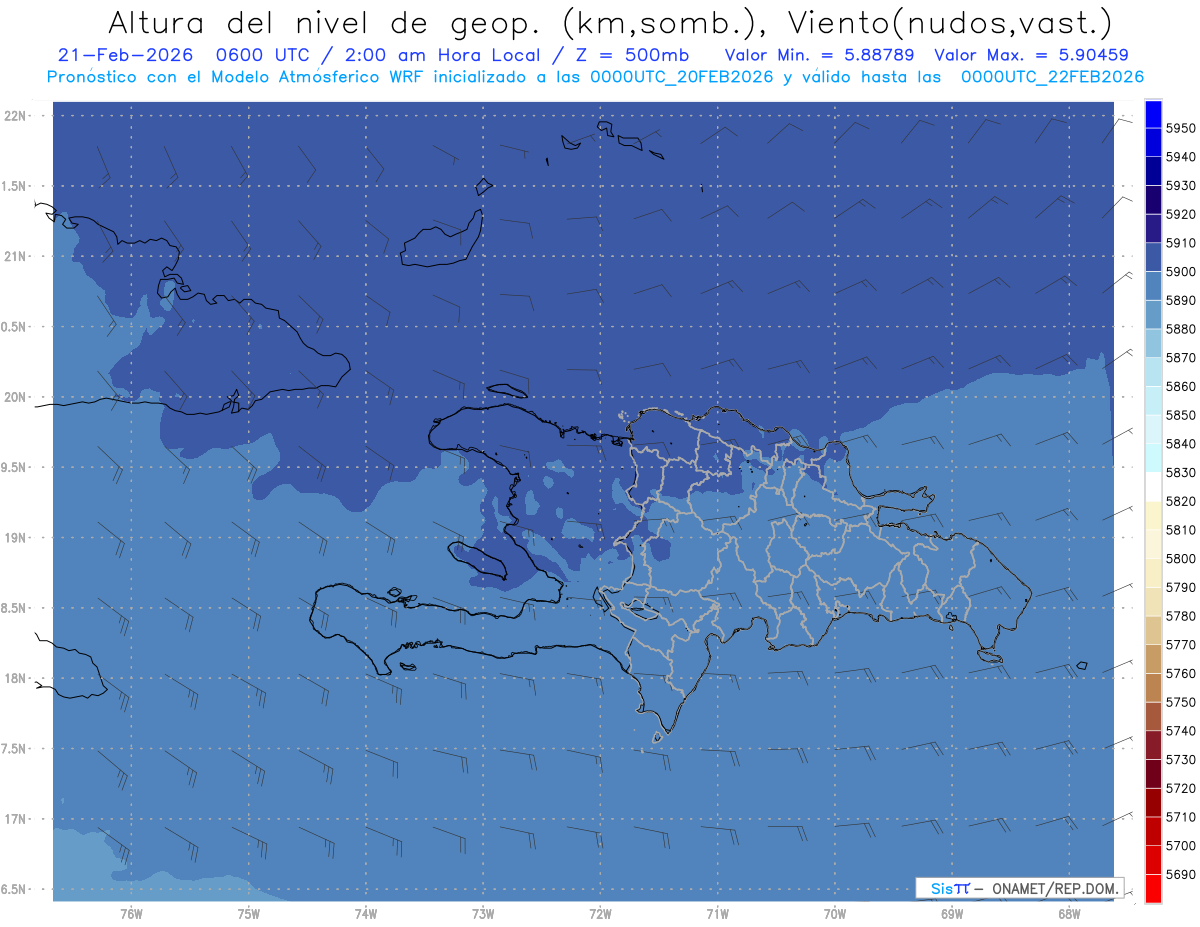Click the 5920 legend value
Image resolution: width=1200 pixels, height=927 pixels.
[1180, 214]
